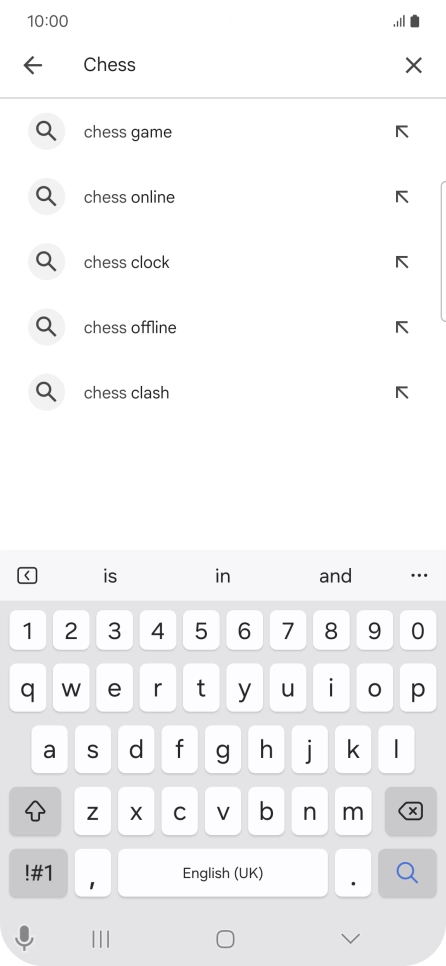Viewport: 446px width, 966px height.
Task: Expand more keyboard suggestions with three dots
Action: 419,575
